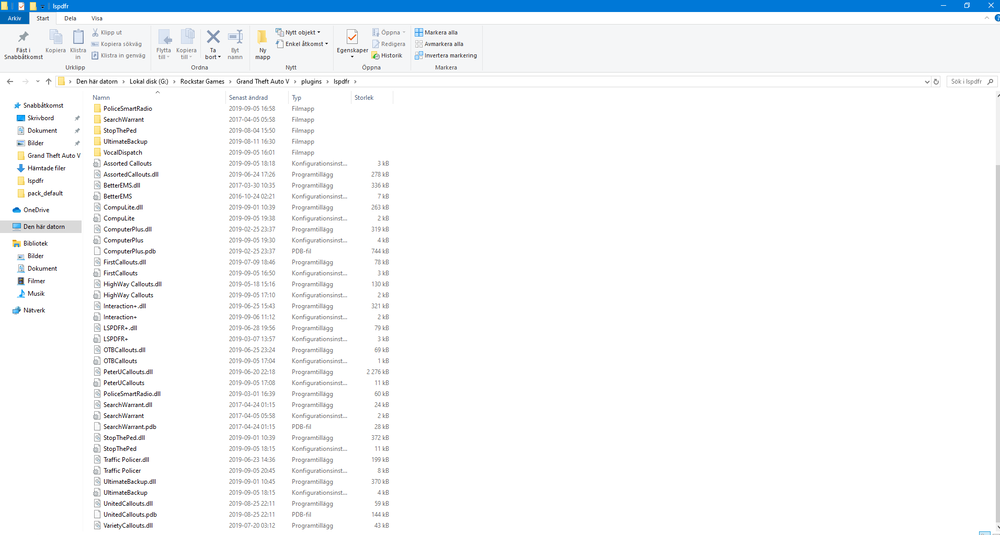Click the Kopiera ribbon icon

point(55,38)
